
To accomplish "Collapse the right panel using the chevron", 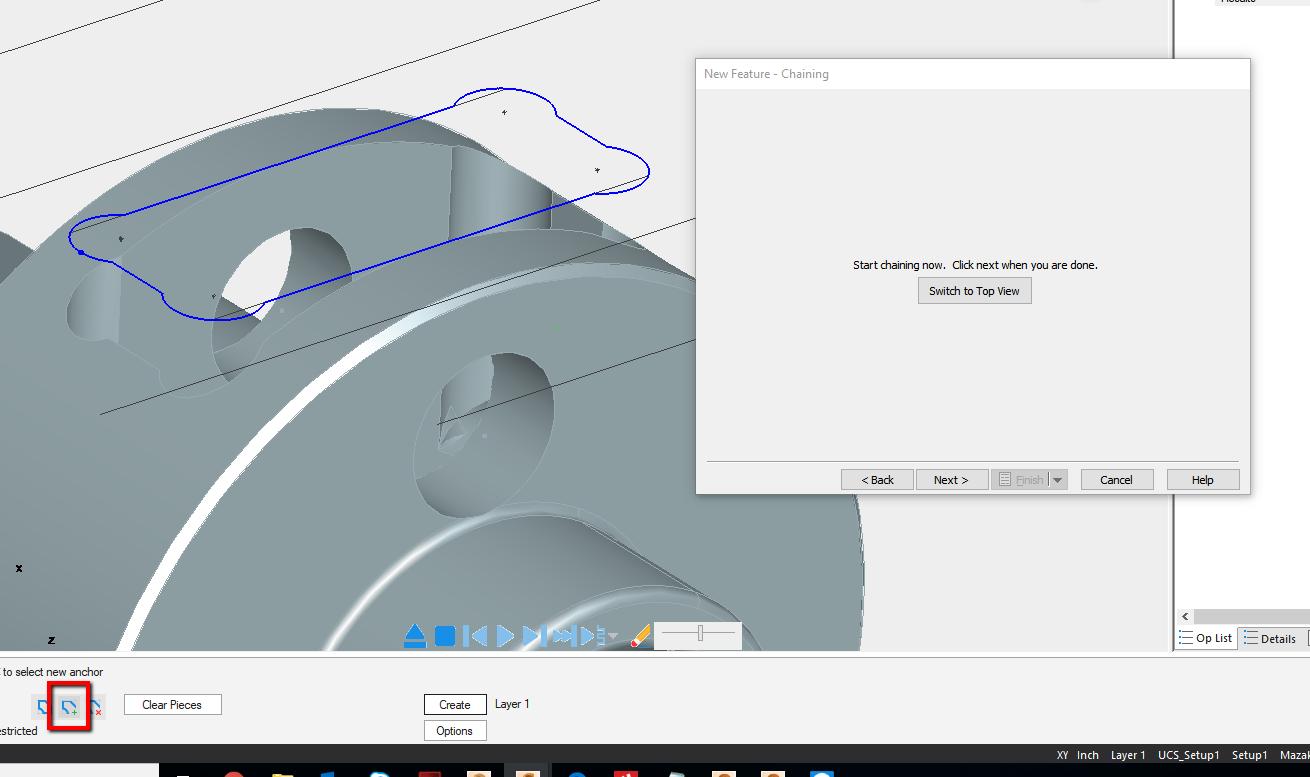I will (1185, 616).
